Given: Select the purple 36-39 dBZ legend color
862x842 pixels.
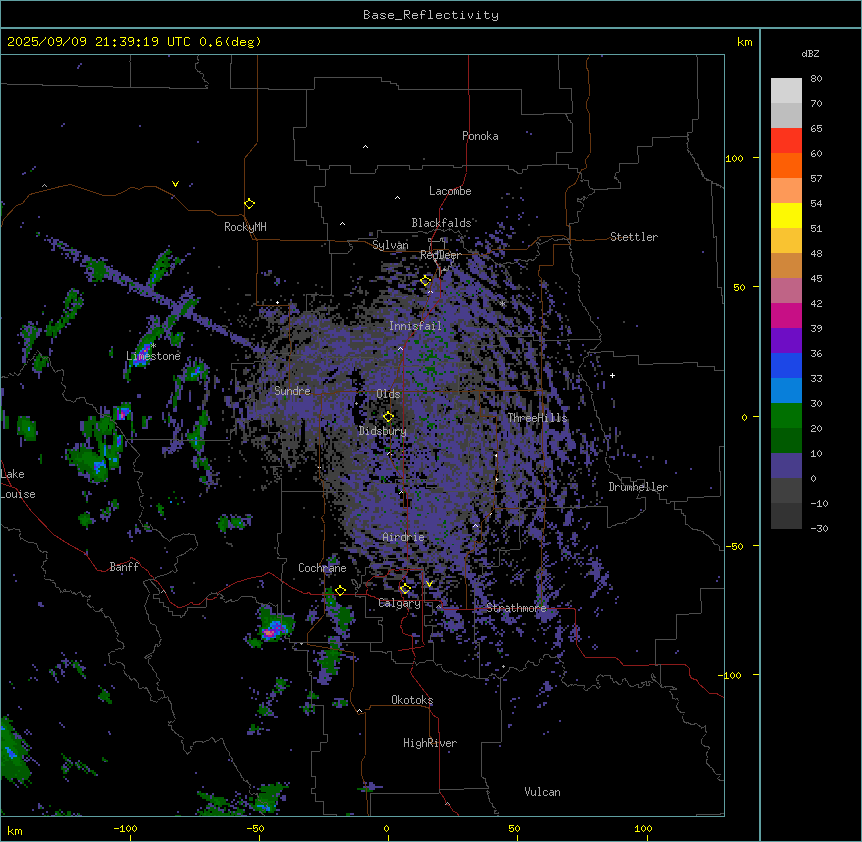Looking at the screenshot, I should tap(786, 341).
